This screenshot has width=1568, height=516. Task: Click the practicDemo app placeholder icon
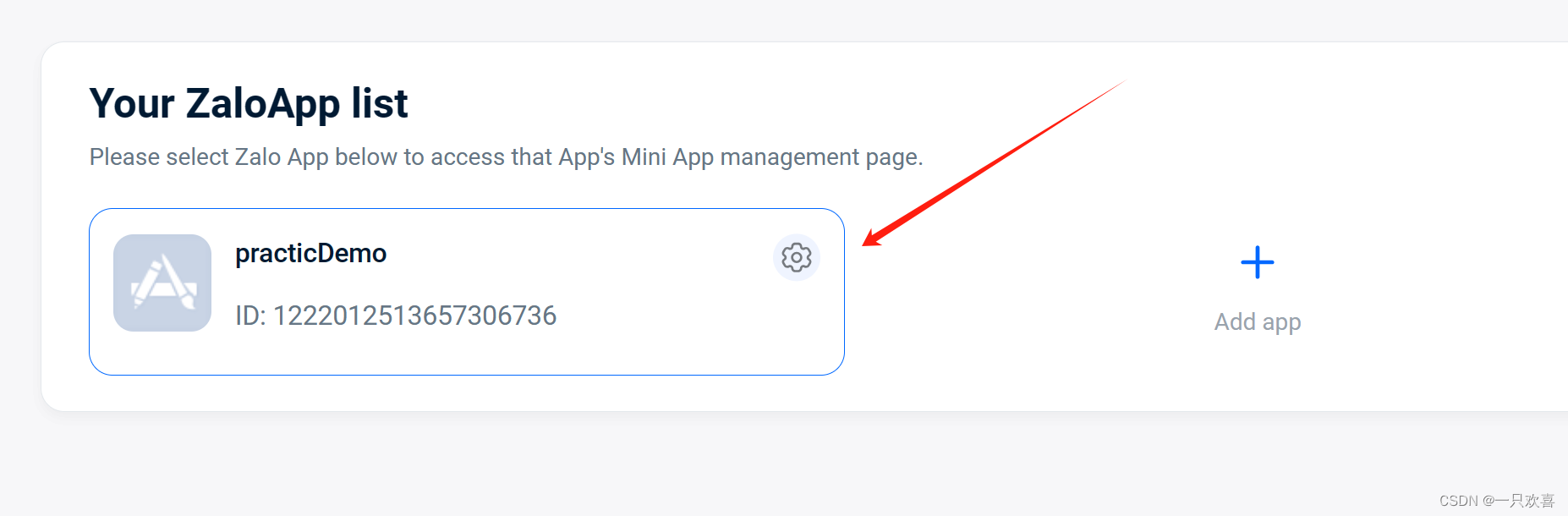162,283
